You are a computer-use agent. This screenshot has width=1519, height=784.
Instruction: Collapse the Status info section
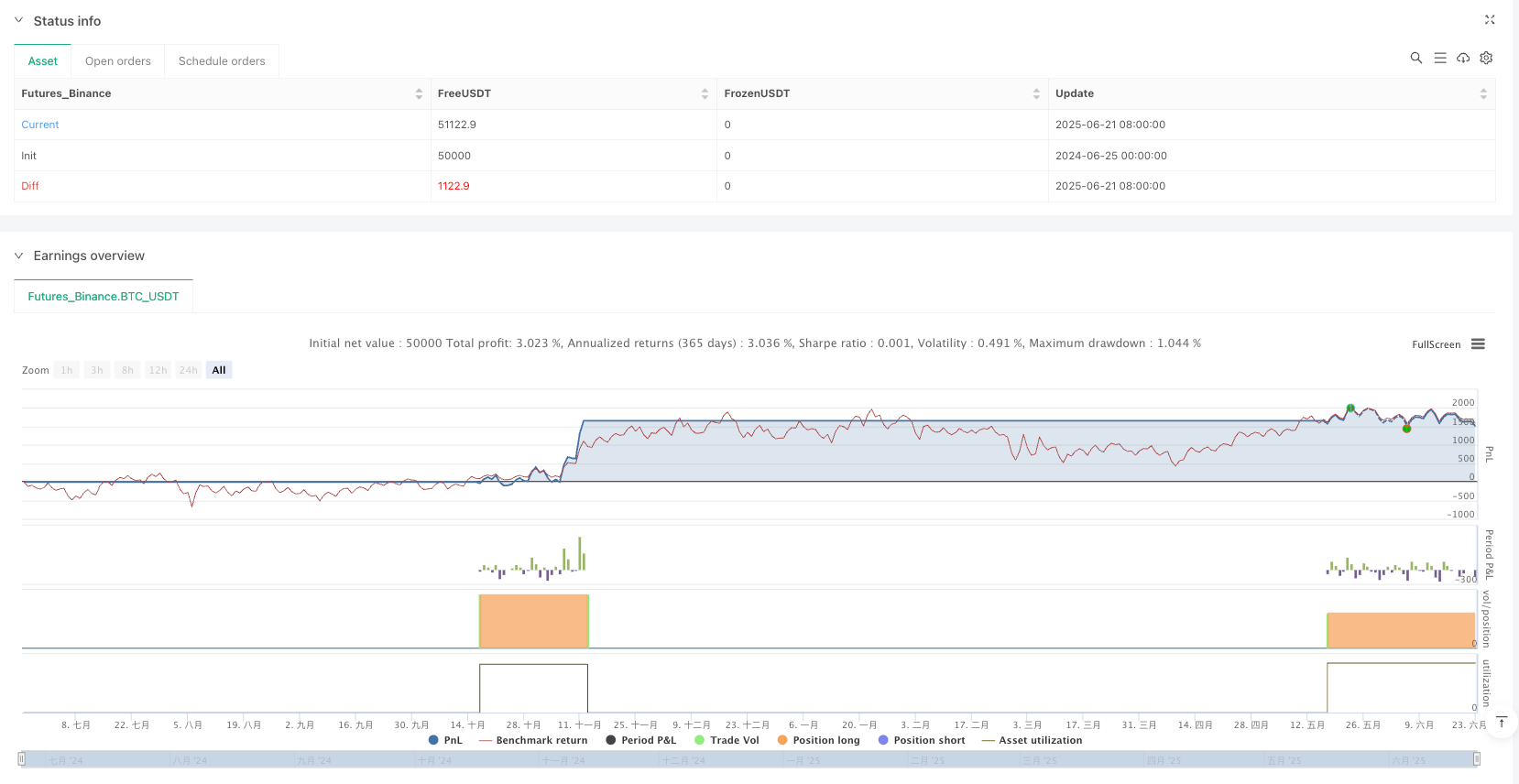(18, 20)
